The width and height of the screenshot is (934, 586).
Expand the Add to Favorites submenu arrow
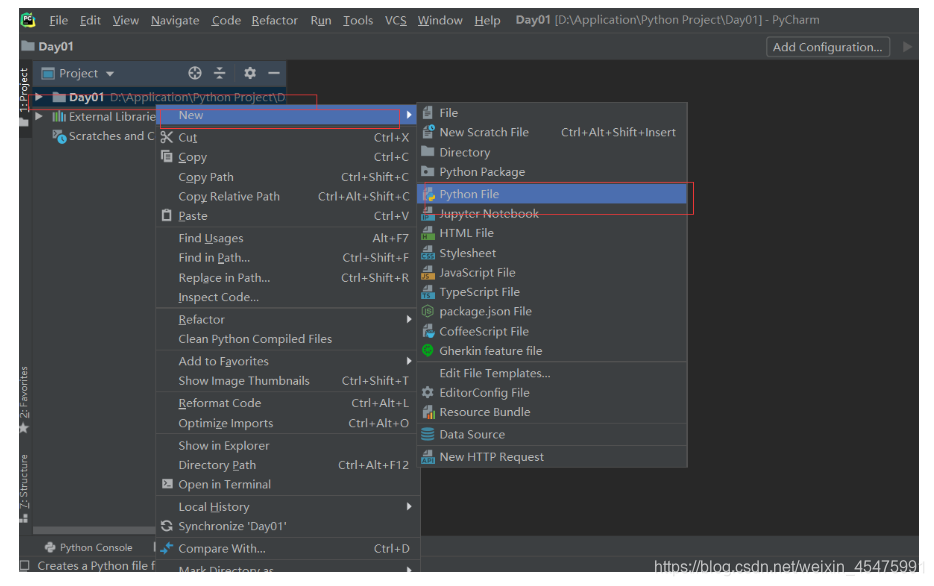tap(409, 361)
